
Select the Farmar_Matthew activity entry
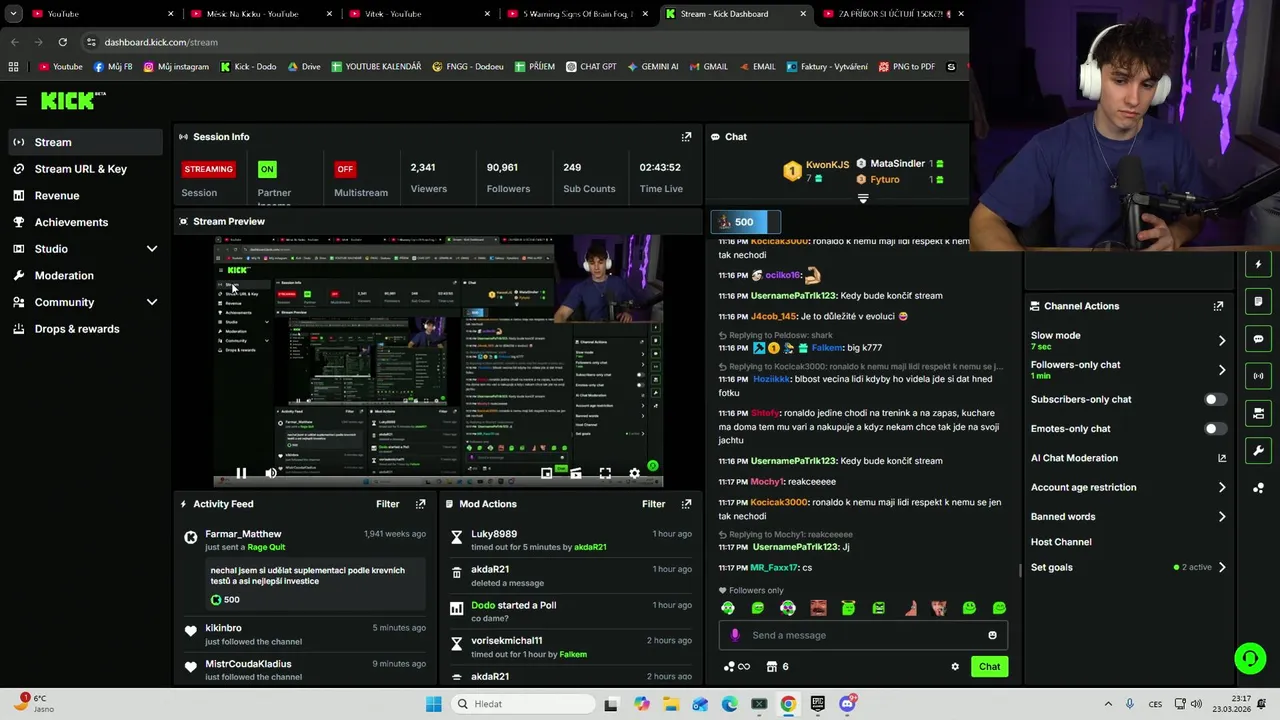tap(303, 567)
